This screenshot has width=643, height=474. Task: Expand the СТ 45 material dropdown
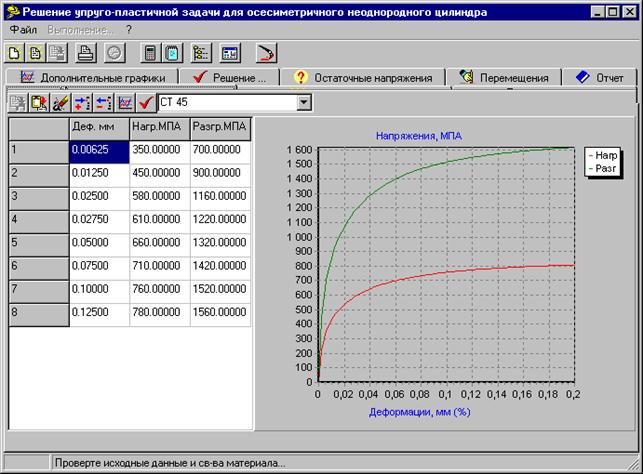[304, 102]
